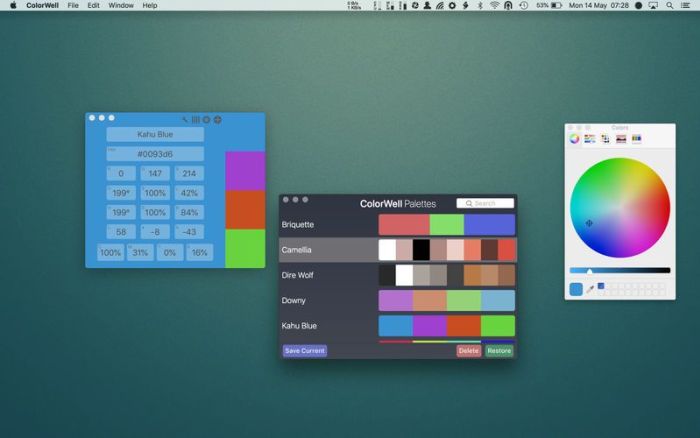This screenshot has width=700, height=438.
Task: Click the field showing -43
Action: click(x=189, y=232)
